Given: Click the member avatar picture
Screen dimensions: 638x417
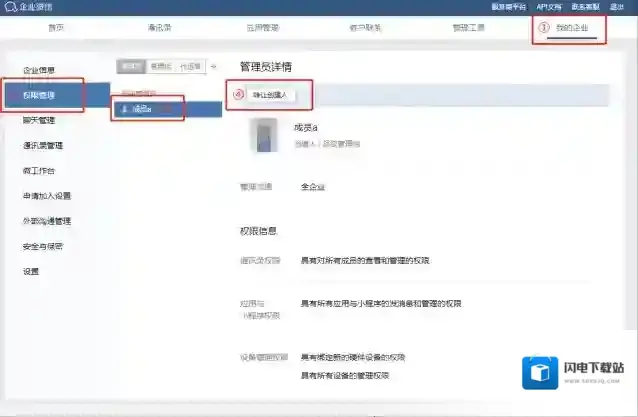Looking at the screenshot, I should [x=265, y=134].
